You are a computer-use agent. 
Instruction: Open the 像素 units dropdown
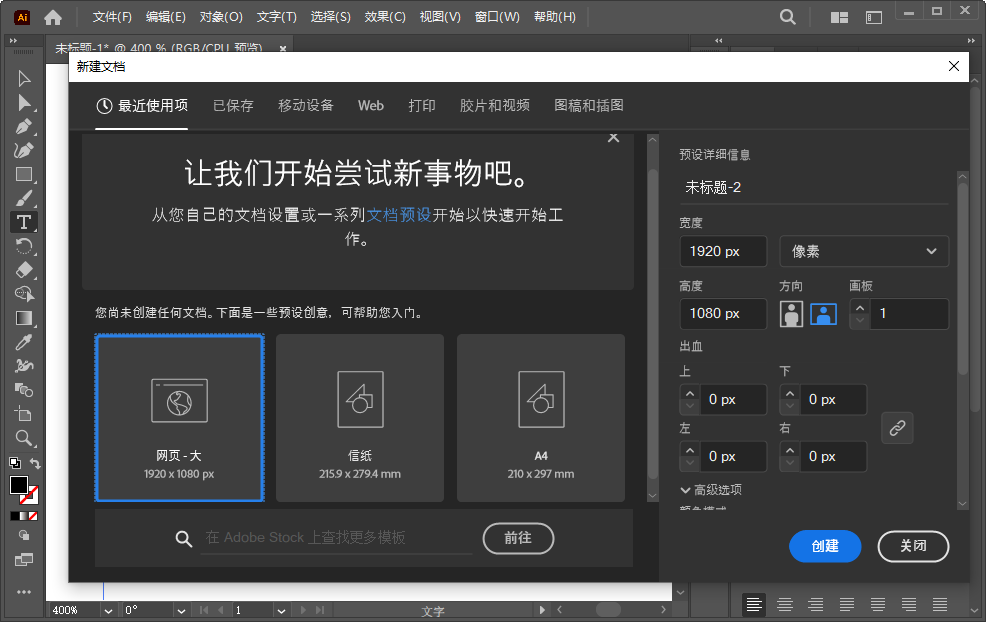coord(864,251)
